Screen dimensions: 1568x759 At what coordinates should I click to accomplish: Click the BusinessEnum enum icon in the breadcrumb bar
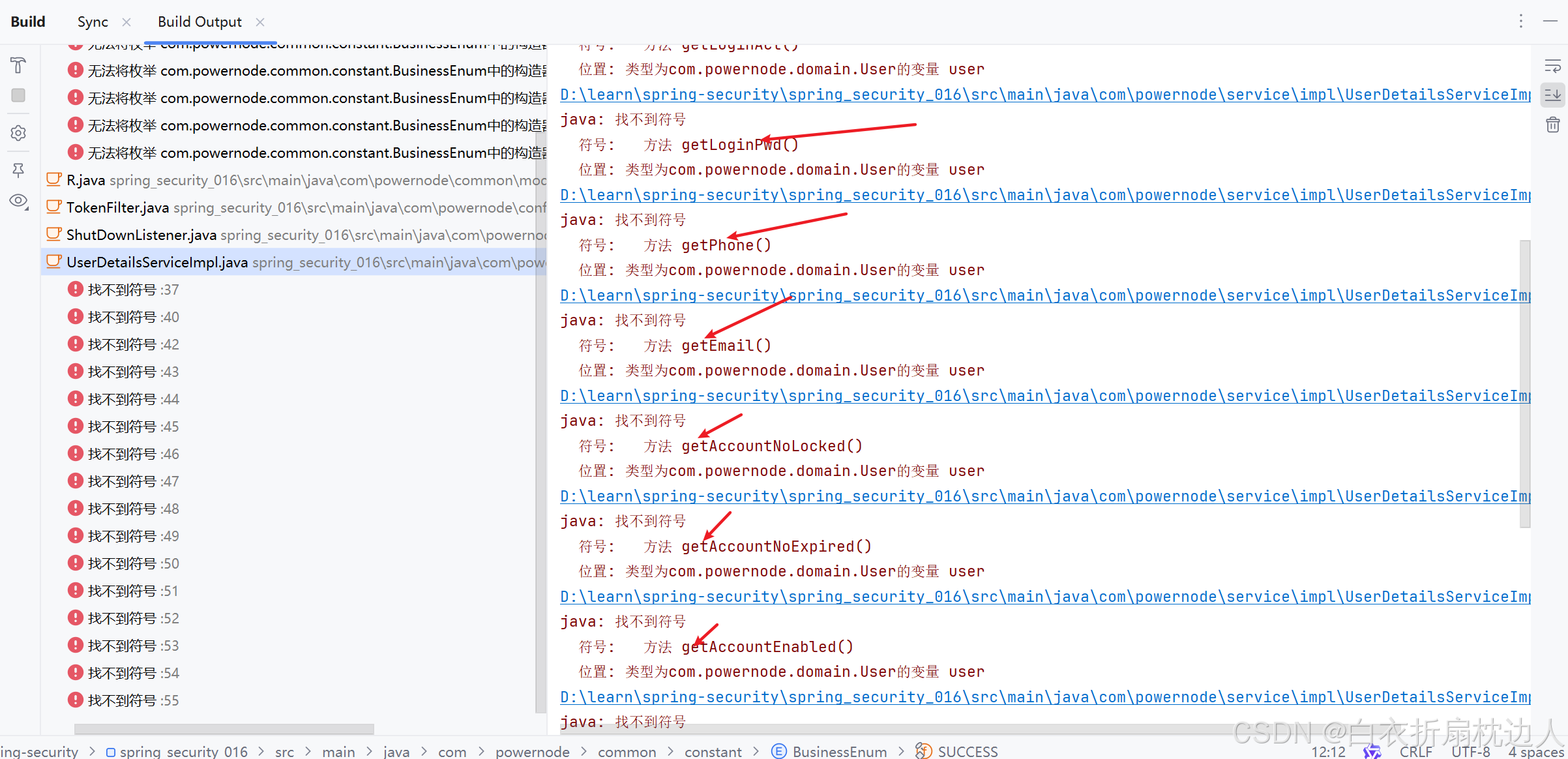(779, 751)
